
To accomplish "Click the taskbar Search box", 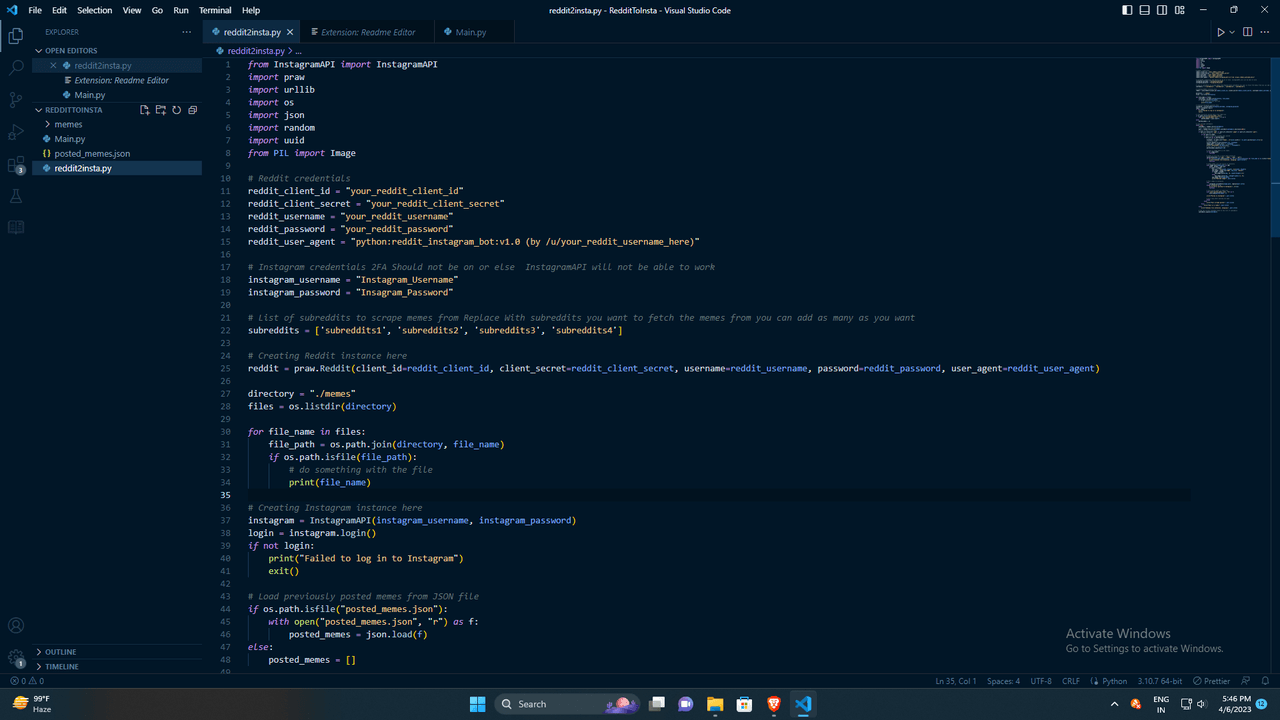I will point(568,704).
